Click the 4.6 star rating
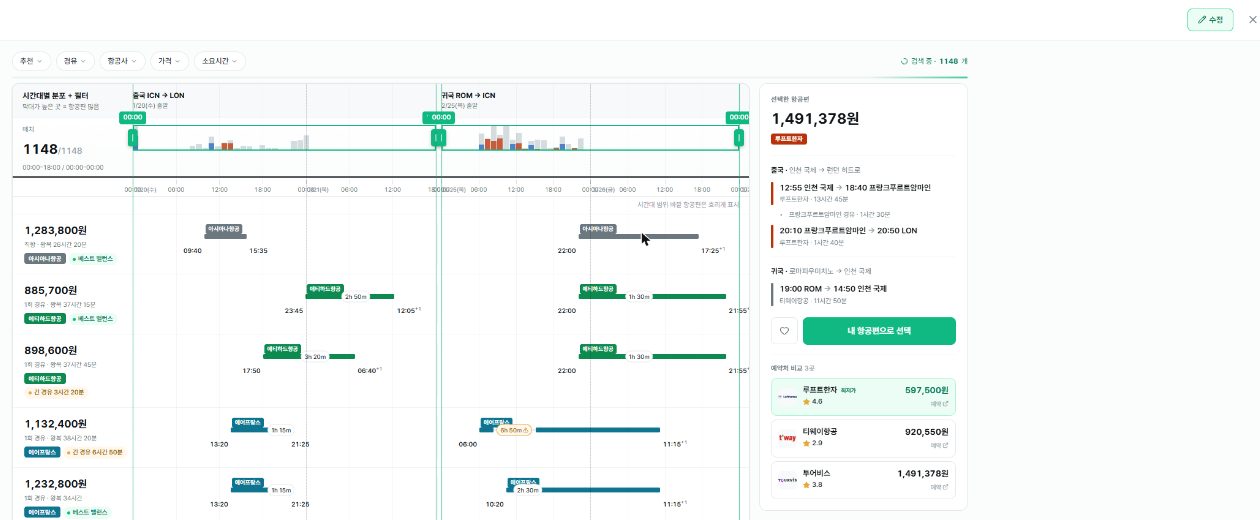The image size is (1260, 520). pyautogui.click(x=812, y=402)
